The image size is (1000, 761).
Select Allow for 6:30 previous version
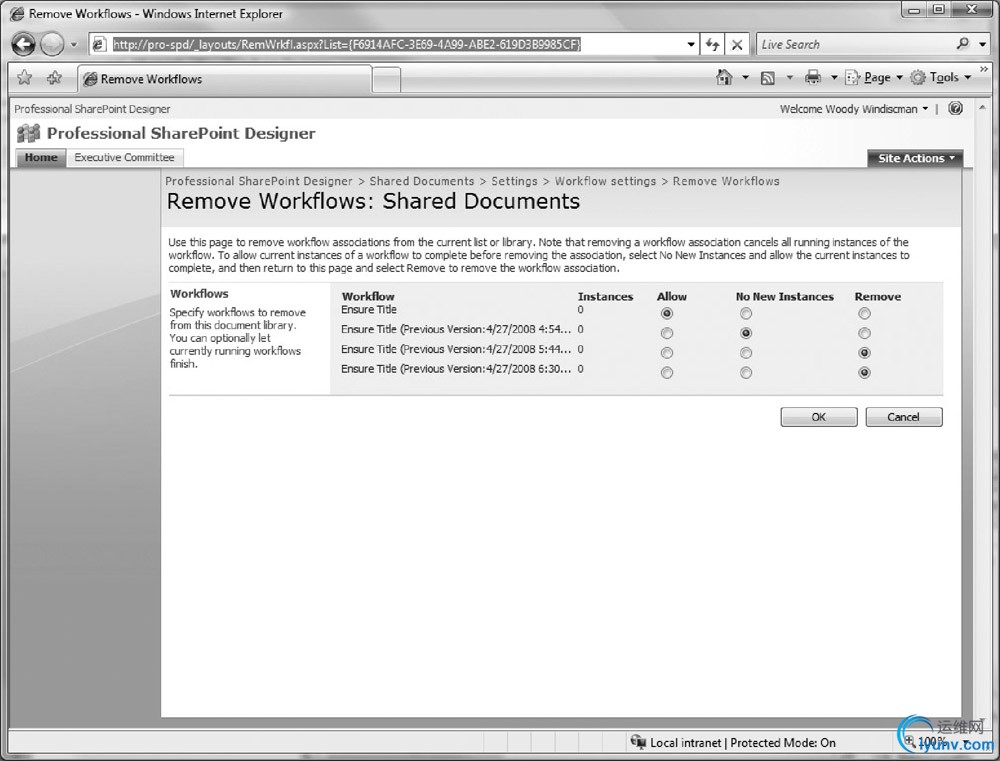666,373
